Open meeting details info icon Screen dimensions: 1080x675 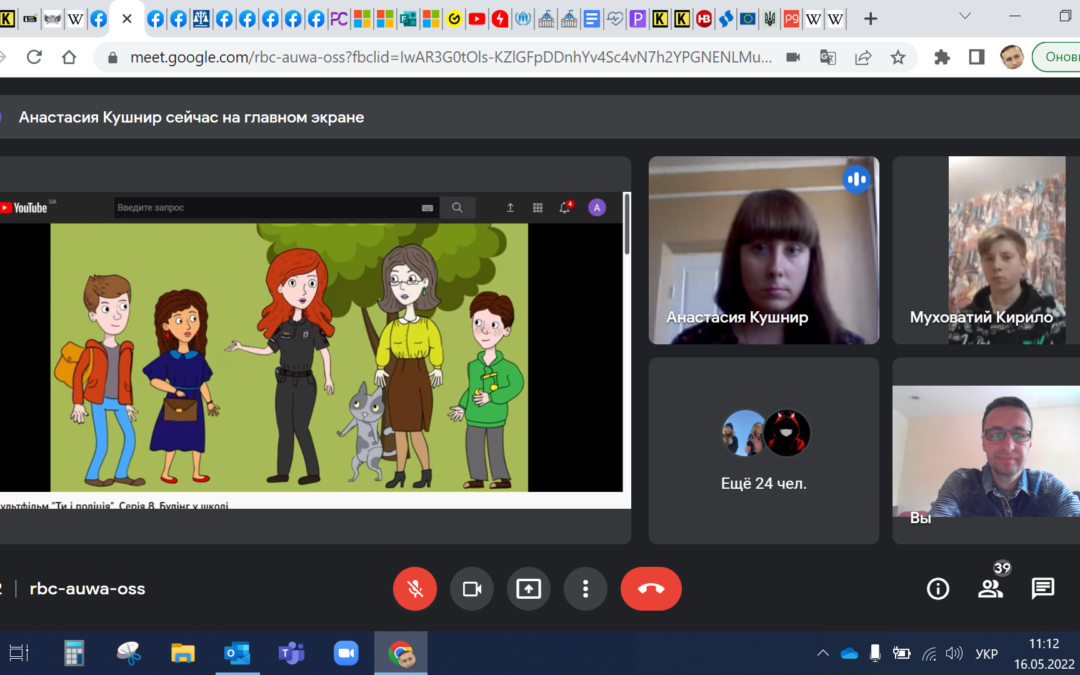tap(937, 589)
